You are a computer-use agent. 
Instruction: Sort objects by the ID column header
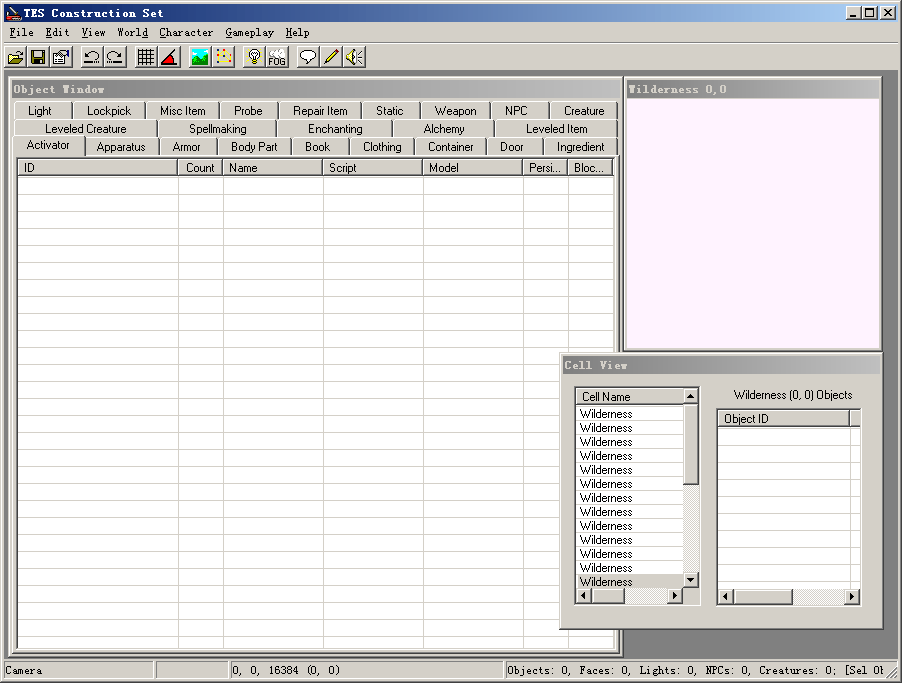[x=98, y=167]
